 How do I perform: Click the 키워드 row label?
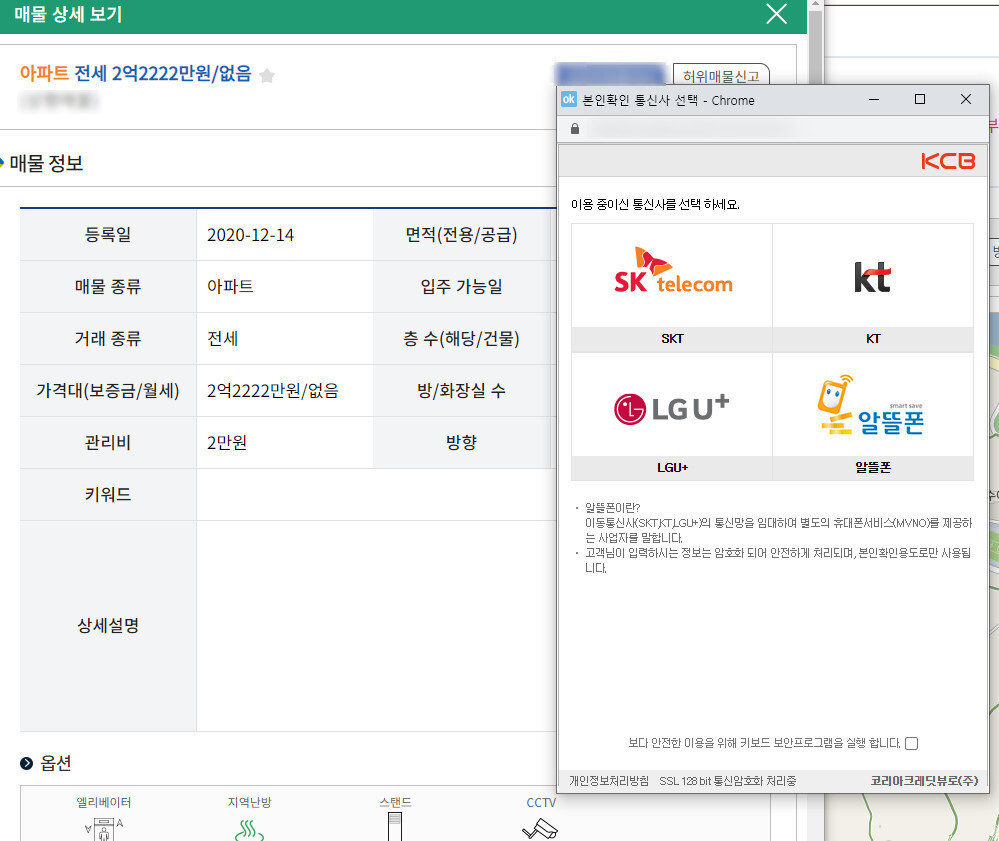tap(108, 494)
